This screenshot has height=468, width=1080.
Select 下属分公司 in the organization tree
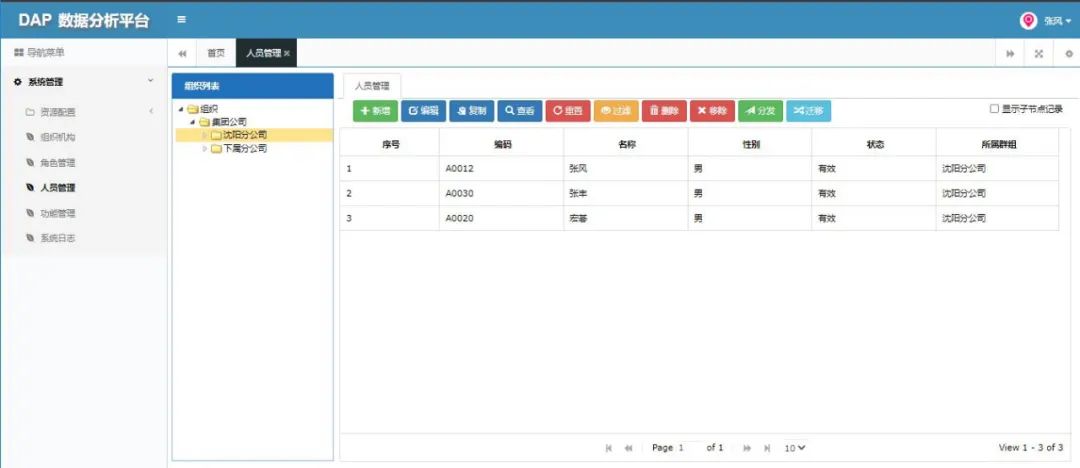[245, 148]
